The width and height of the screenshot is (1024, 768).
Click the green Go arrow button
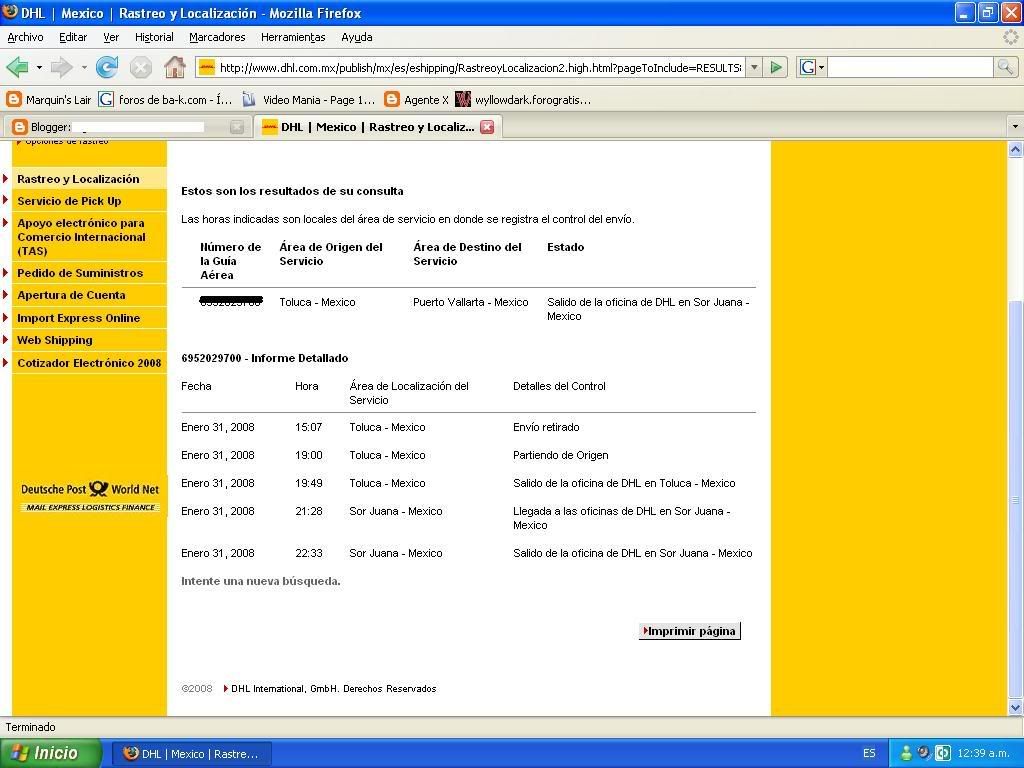(776, 67)
